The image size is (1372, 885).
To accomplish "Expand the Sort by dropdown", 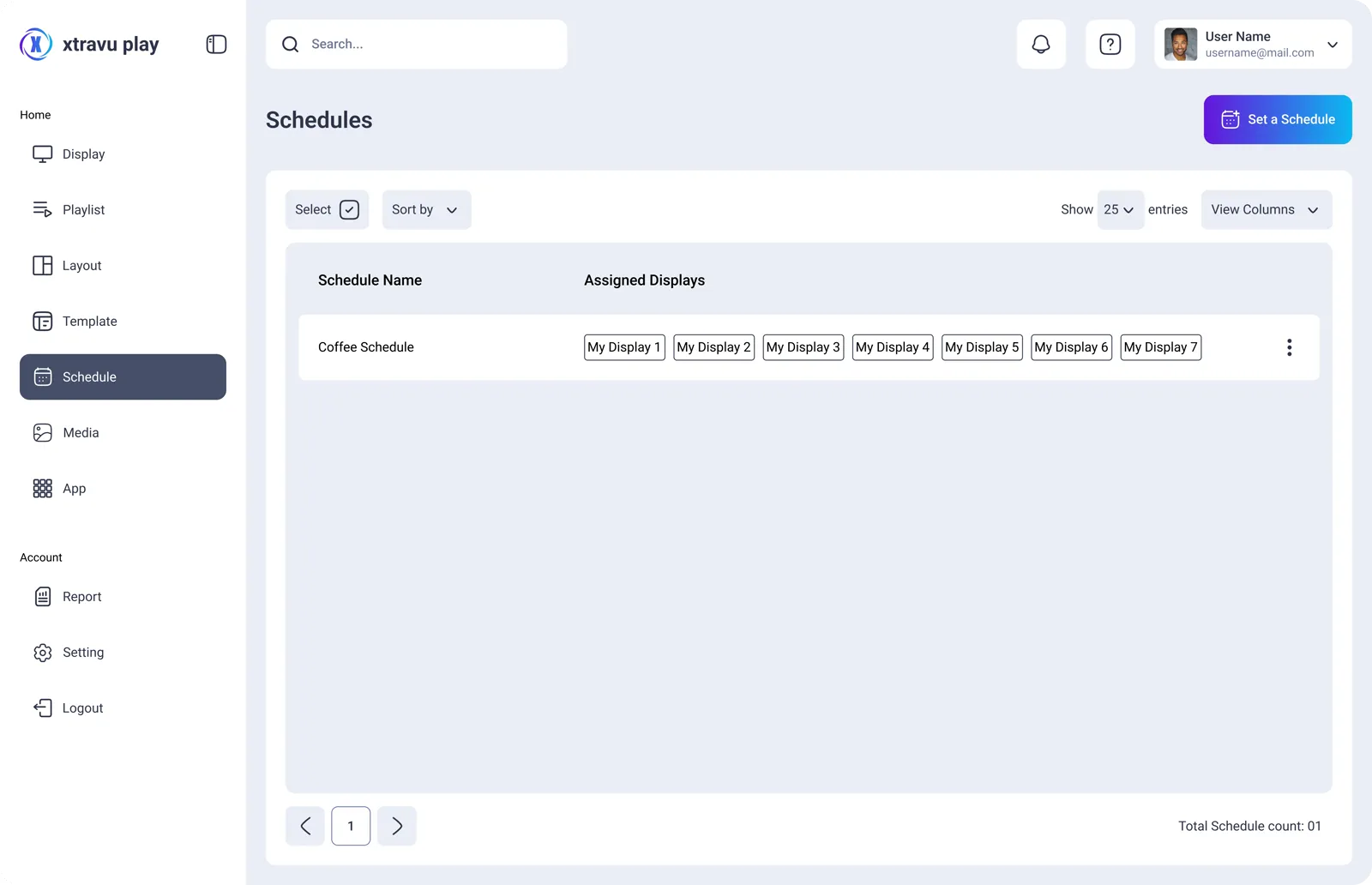I will point(426,210).
